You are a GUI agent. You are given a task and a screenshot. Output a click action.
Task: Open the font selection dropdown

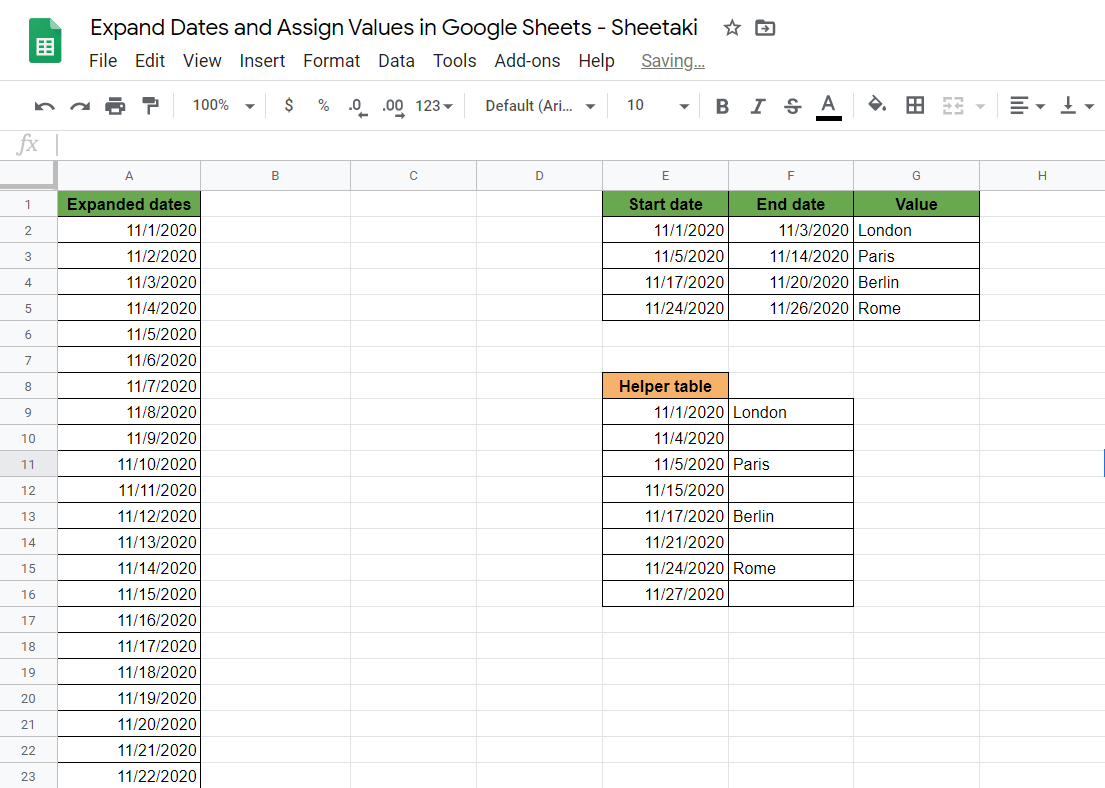pos(537,105)
